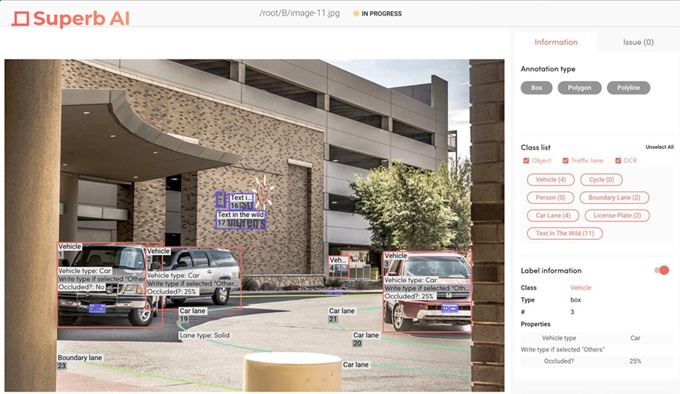
Task: Click the Text in the wild 17 annotation
Action: pos(241,219)
